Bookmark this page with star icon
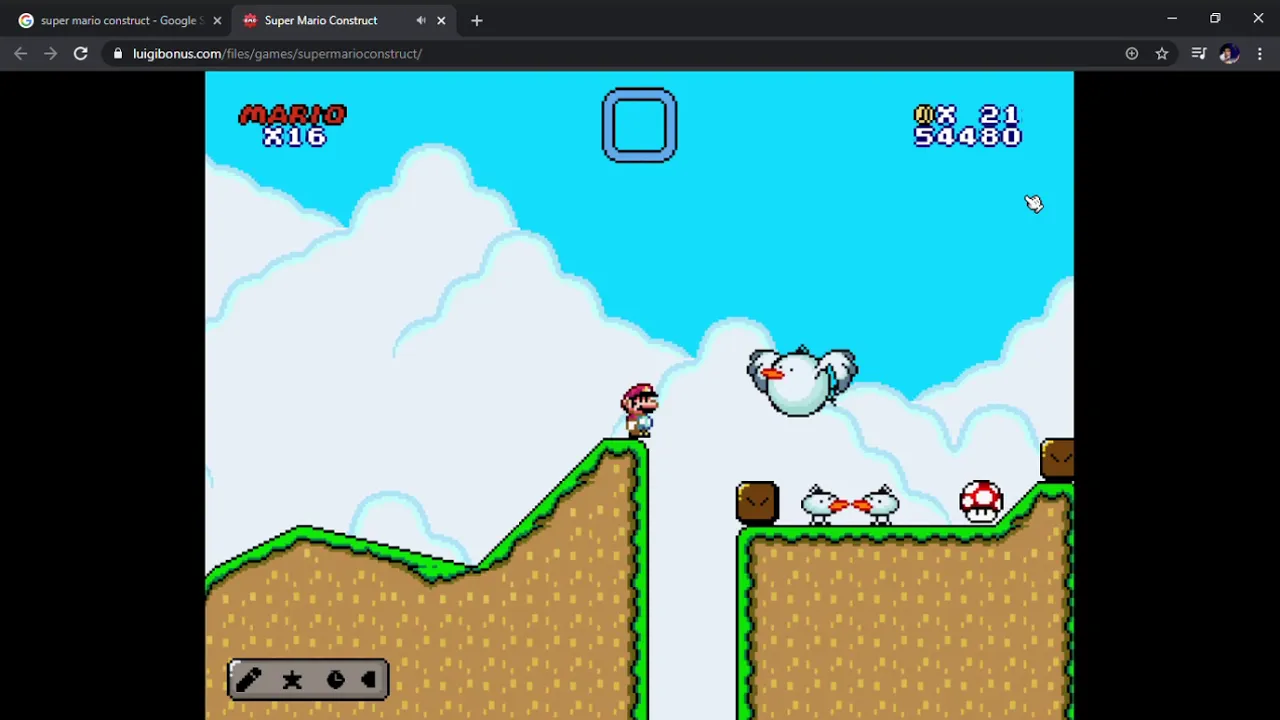Viewport: 1280px width, 720px height. (1162, 54)
